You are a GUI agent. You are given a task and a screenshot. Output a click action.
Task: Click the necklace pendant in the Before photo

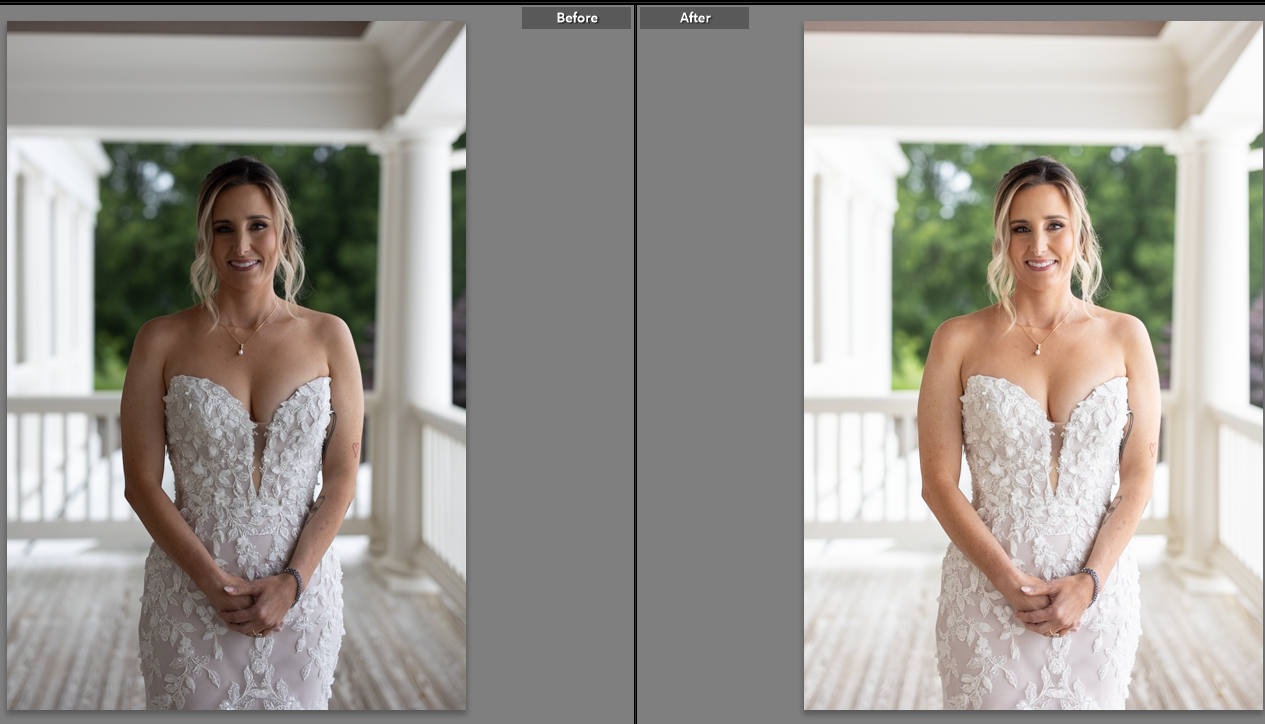tap(239, 349)
